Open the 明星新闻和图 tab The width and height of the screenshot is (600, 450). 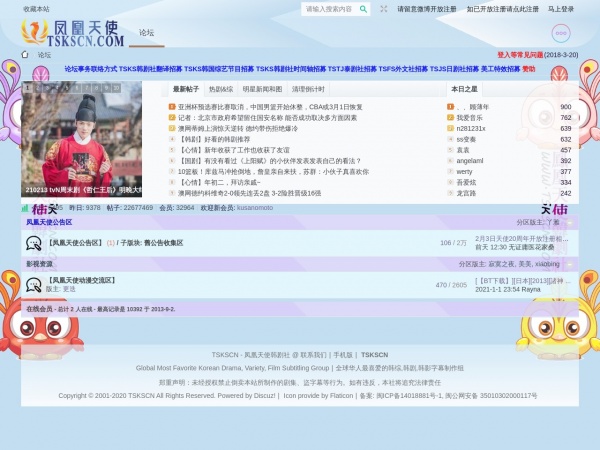pos(262,89)
